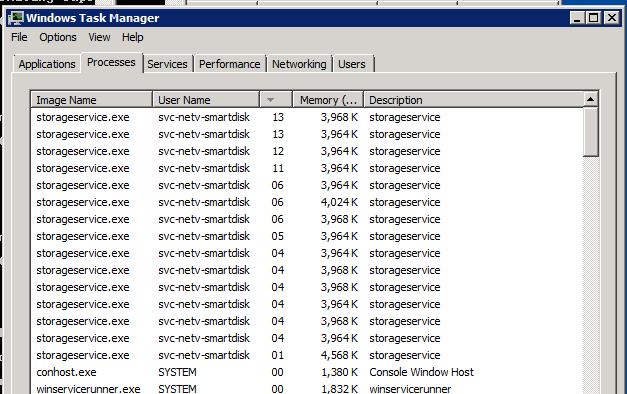
Task: Switch to the Services tab
Action: (167, 64)
